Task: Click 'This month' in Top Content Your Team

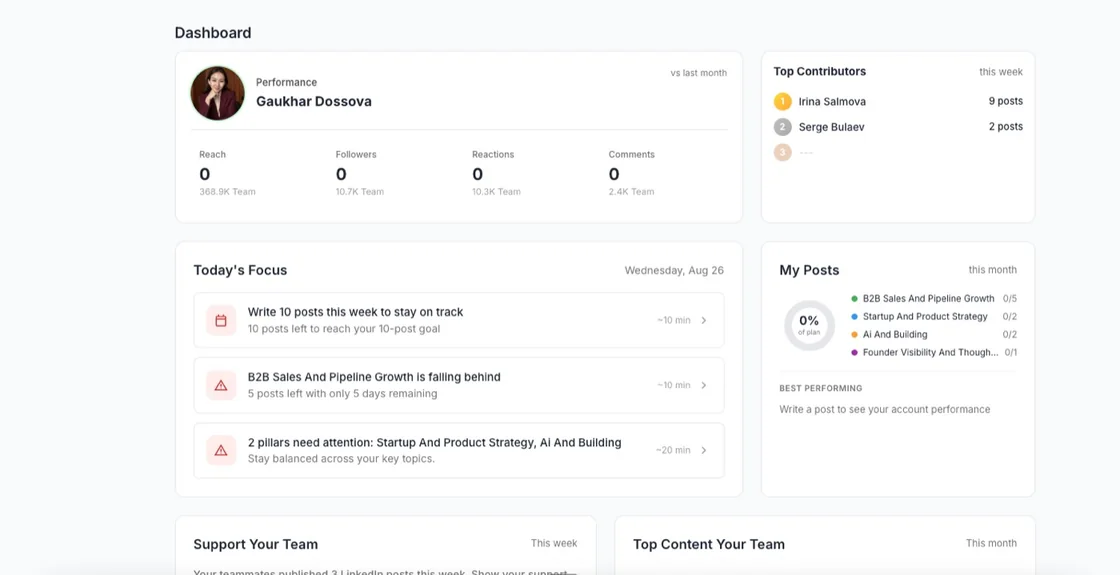Action: coord(991,544)
